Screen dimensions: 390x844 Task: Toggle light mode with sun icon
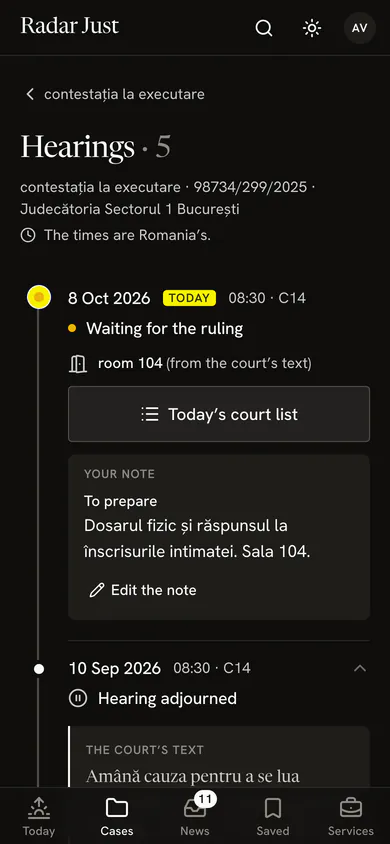click(312, 27)
